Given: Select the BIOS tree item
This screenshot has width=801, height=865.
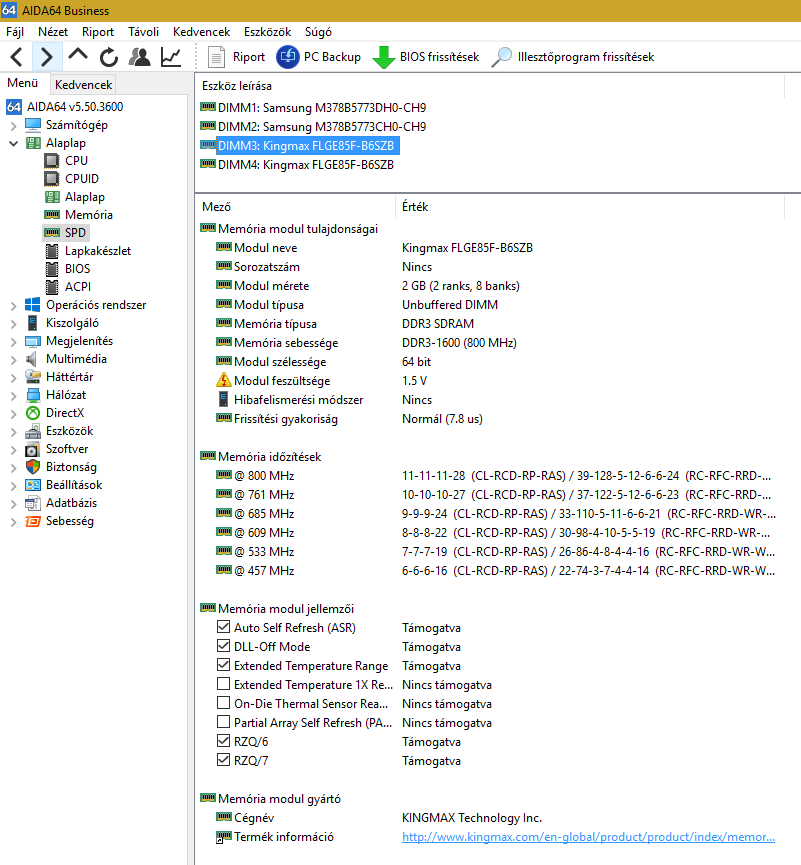Looking at the screenshot, I should pyautogui.click(x=77, y=269).
